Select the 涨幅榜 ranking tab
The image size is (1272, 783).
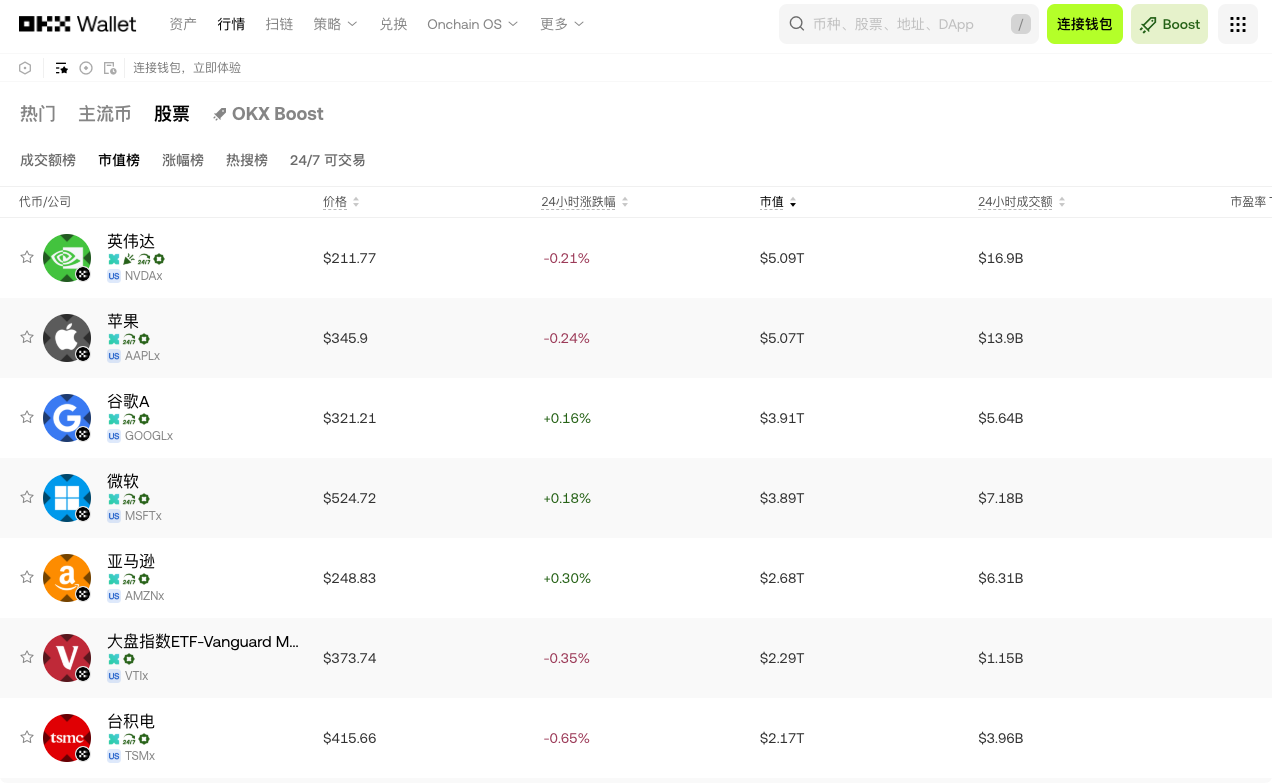183,160
